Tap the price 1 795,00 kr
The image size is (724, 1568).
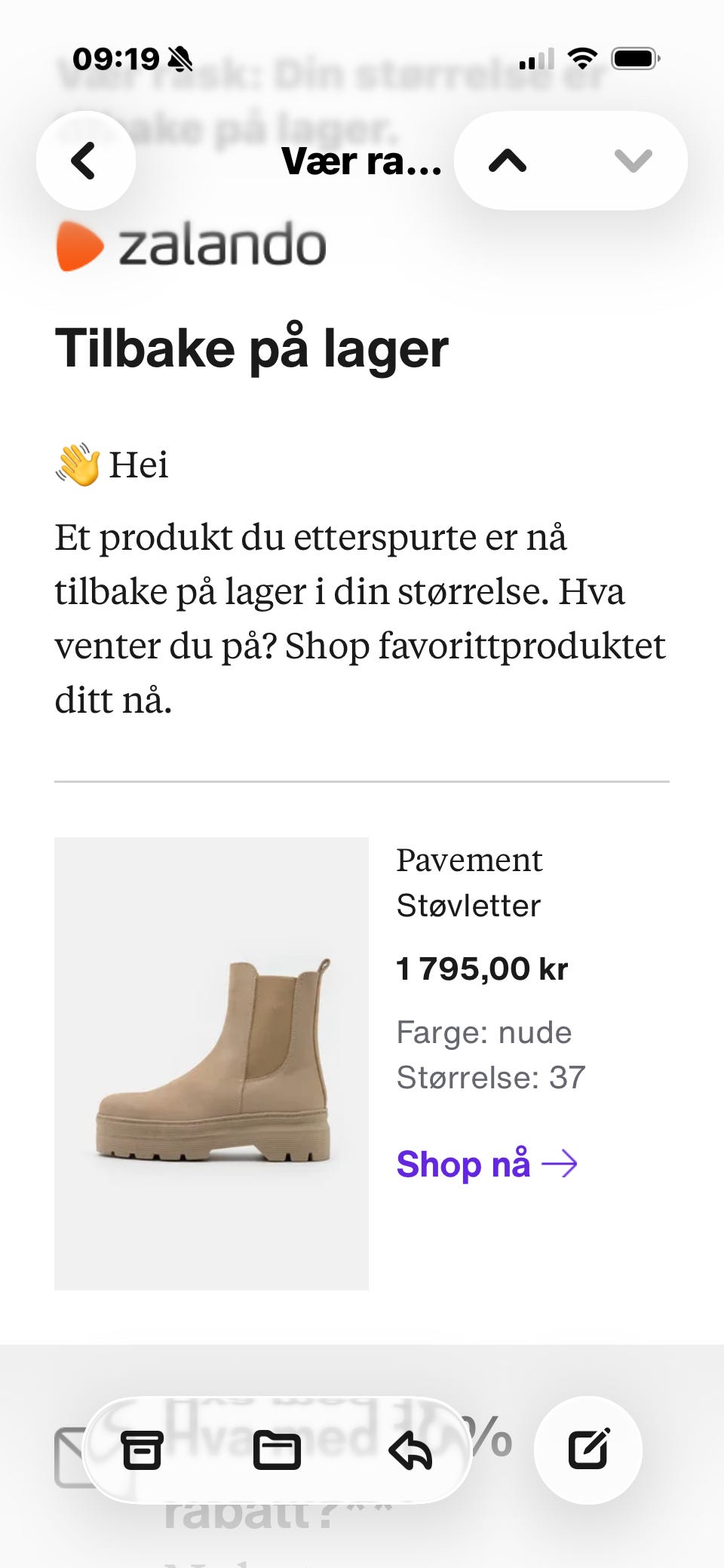coord(482,969)
